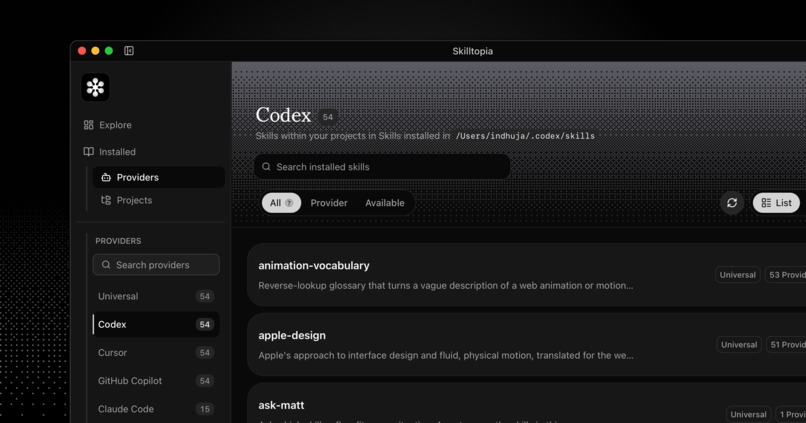
Task: Select Providers in the sidebar
Action: (x=158, y=177)
